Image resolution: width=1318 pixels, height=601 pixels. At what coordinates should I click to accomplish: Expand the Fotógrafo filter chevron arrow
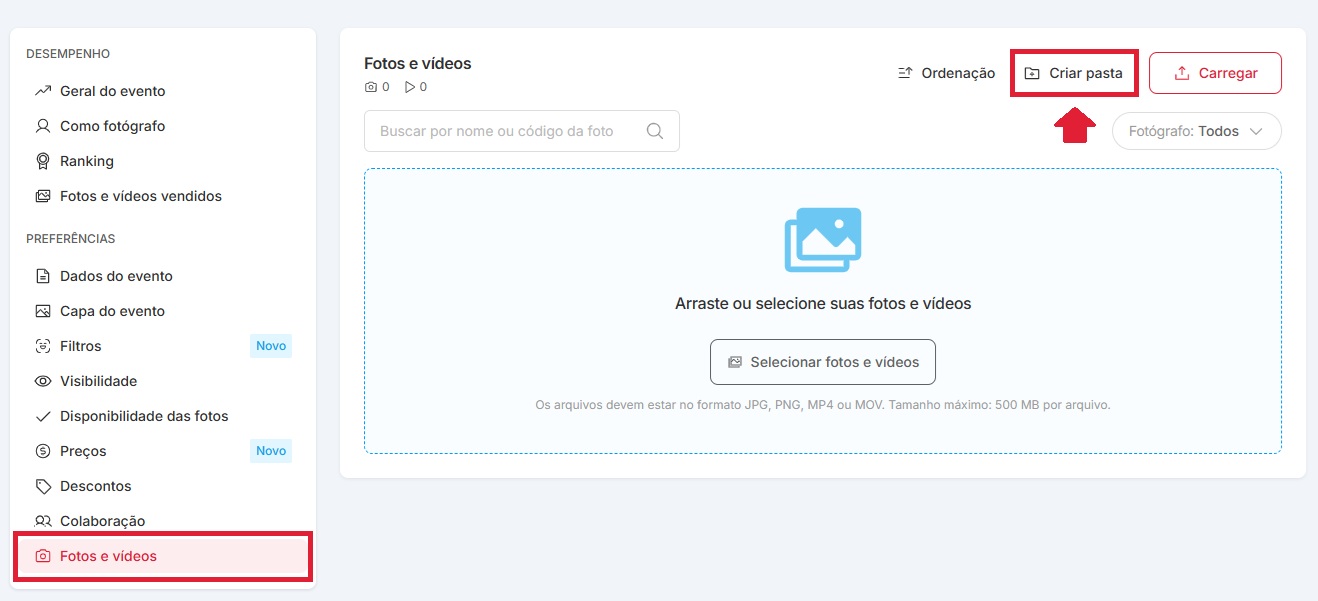pos(1257,131)
